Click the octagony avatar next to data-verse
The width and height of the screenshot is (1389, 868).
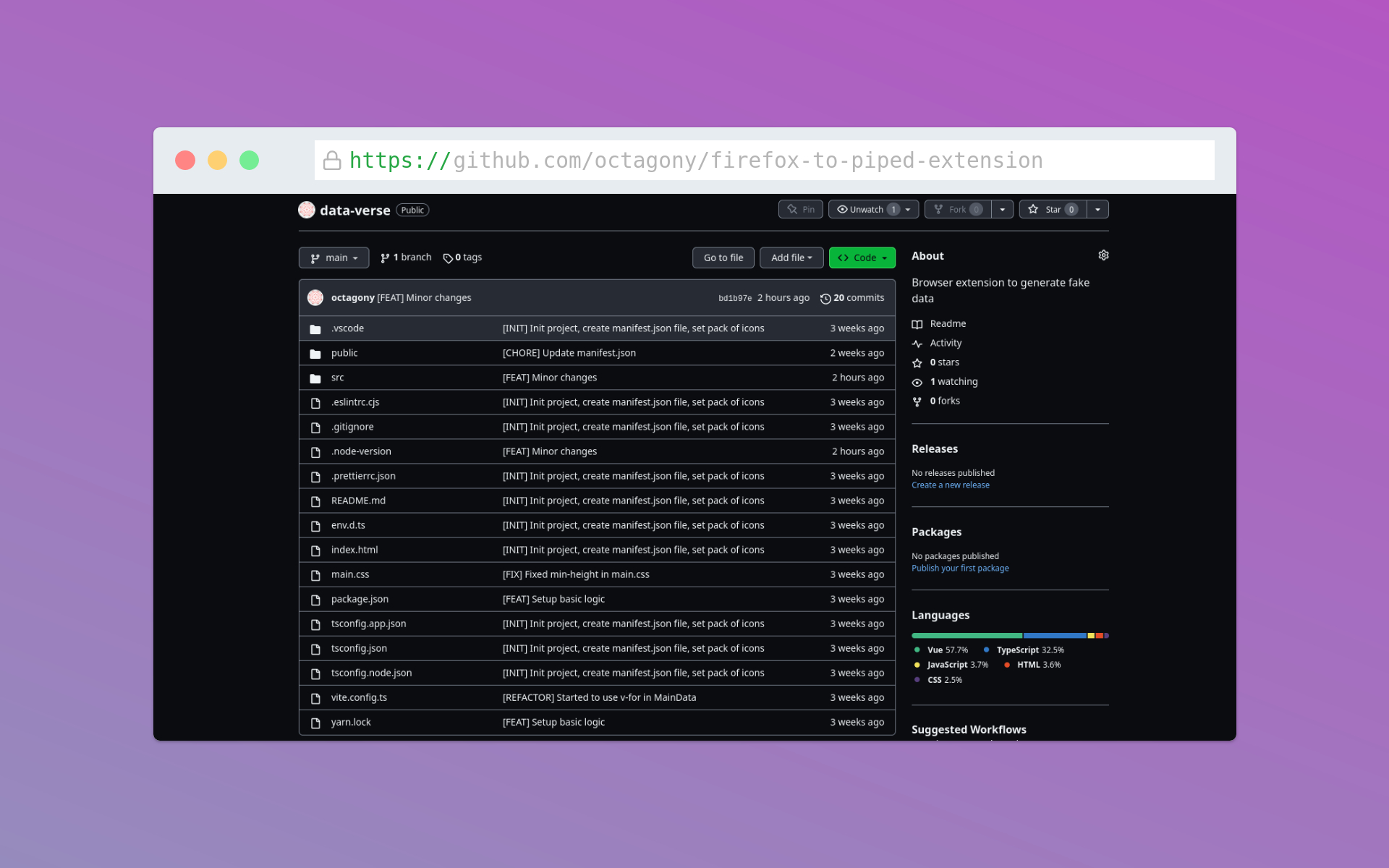(x=307, y=210)
